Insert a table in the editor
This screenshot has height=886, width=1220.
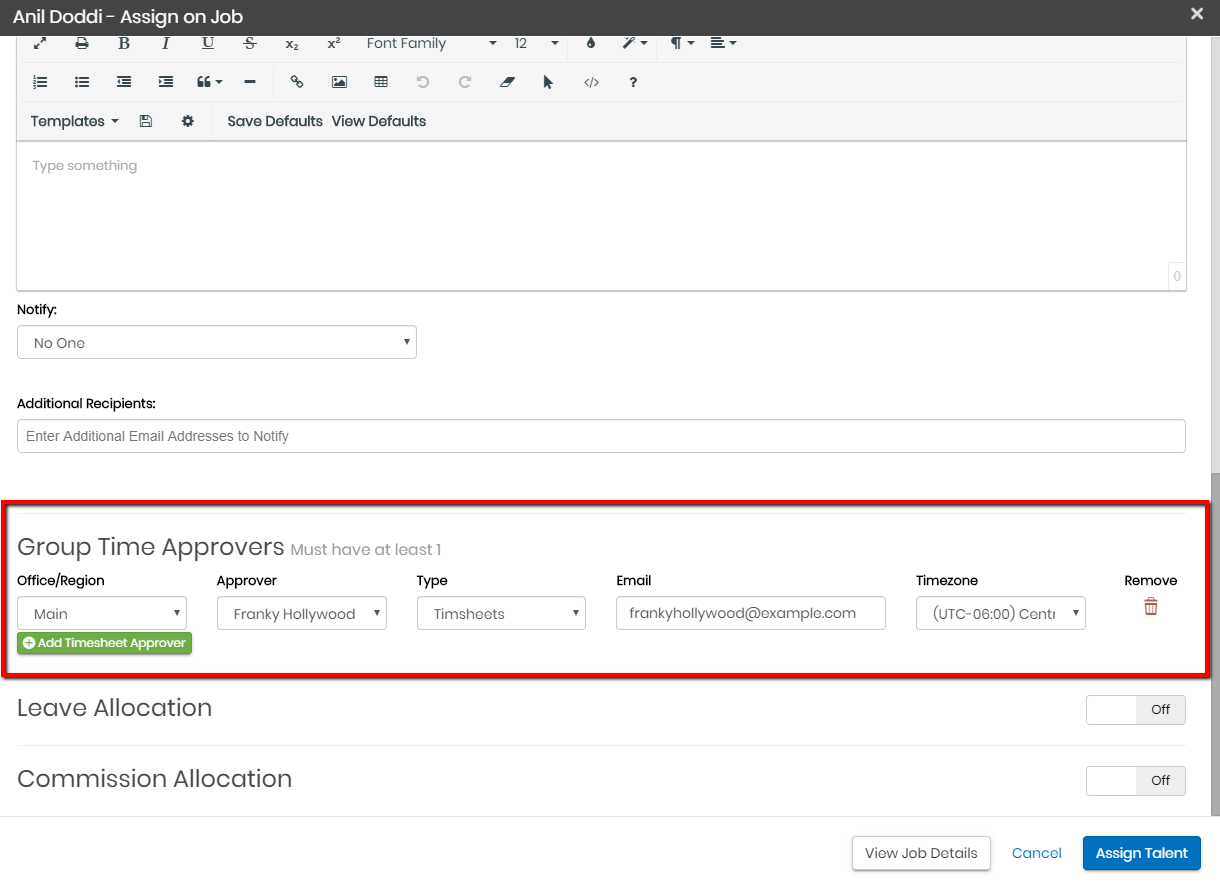pos(381,82)
